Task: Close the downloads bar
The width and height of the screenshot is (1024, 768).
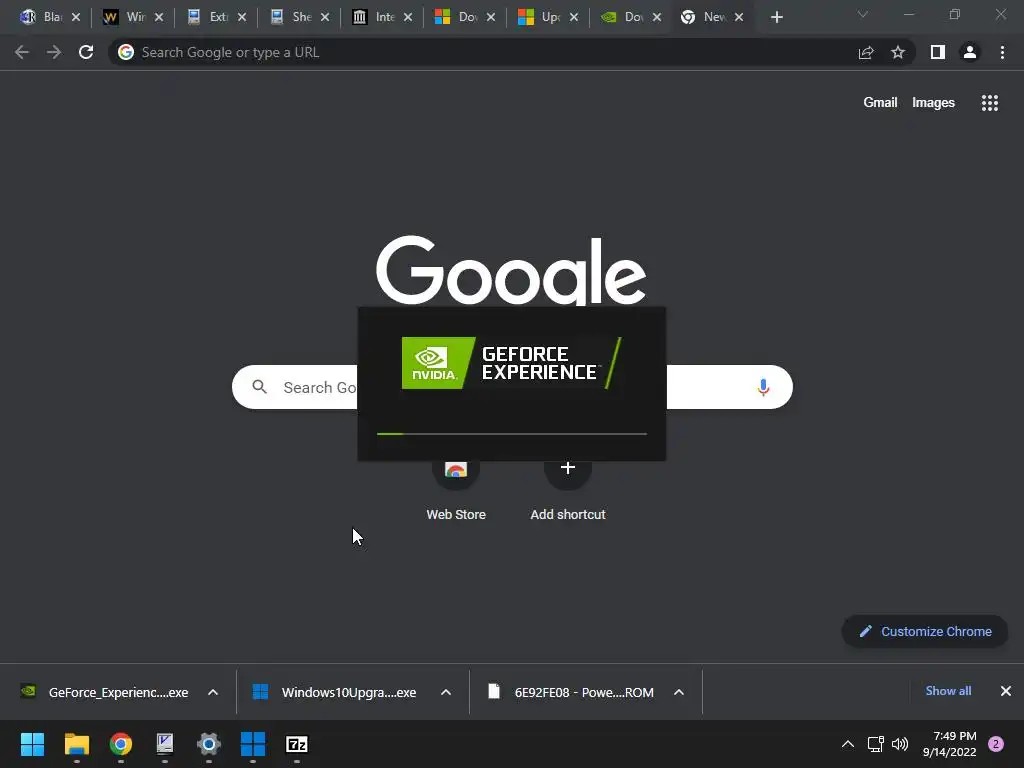Action: click(x=1006, y=691)
